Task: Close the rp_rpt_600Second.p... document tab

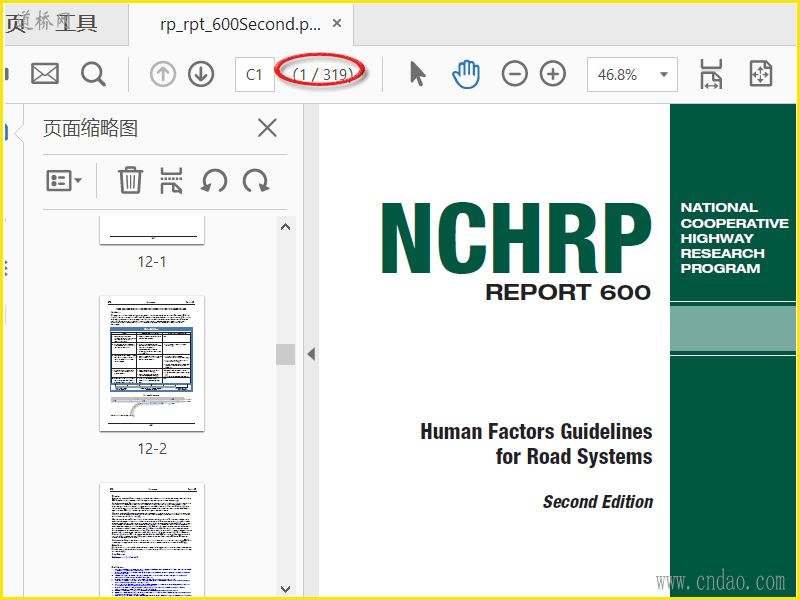Action: tap(337, 23)
